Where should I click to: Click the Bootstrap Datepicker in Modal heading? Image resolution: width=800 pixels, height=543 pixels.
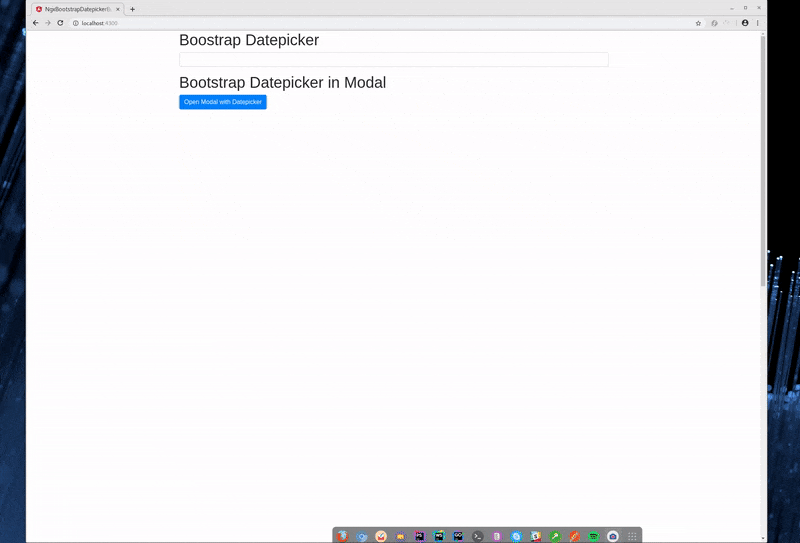click(x=283, y=82)
